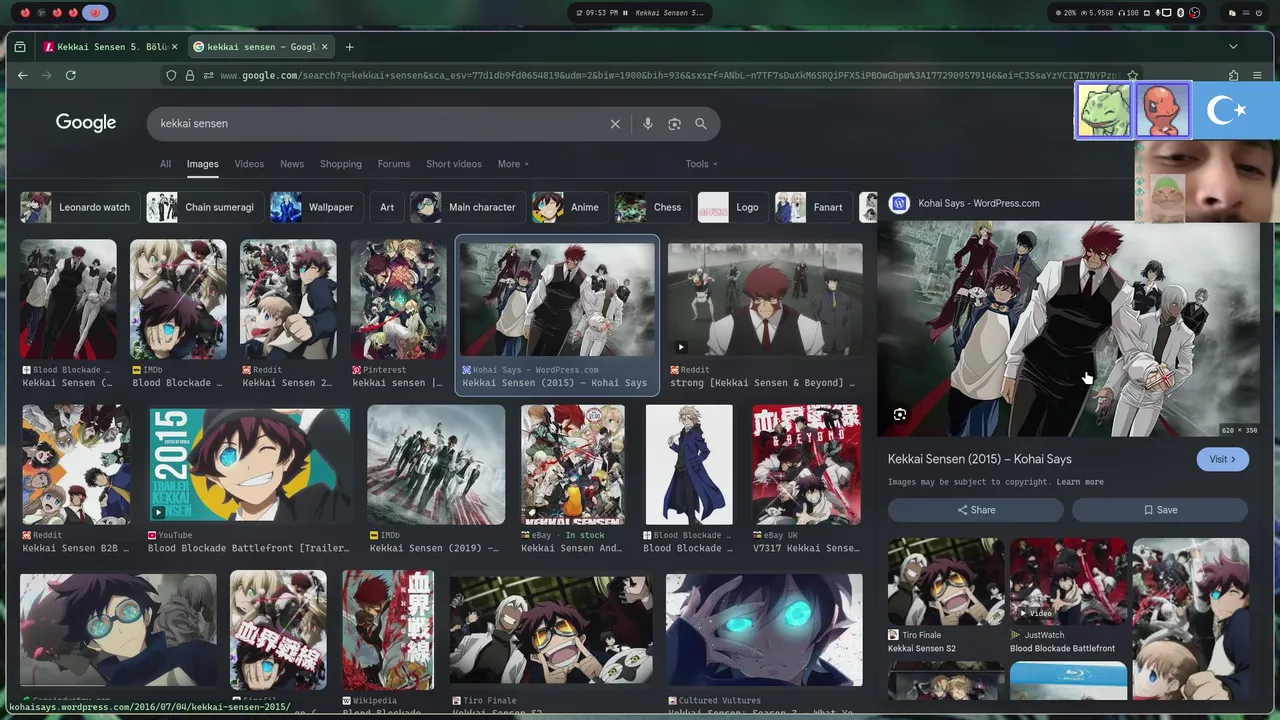Search inside image with lens icon on preview
Viewport: 1280px width, 720px height.
[x=900, y=415]
